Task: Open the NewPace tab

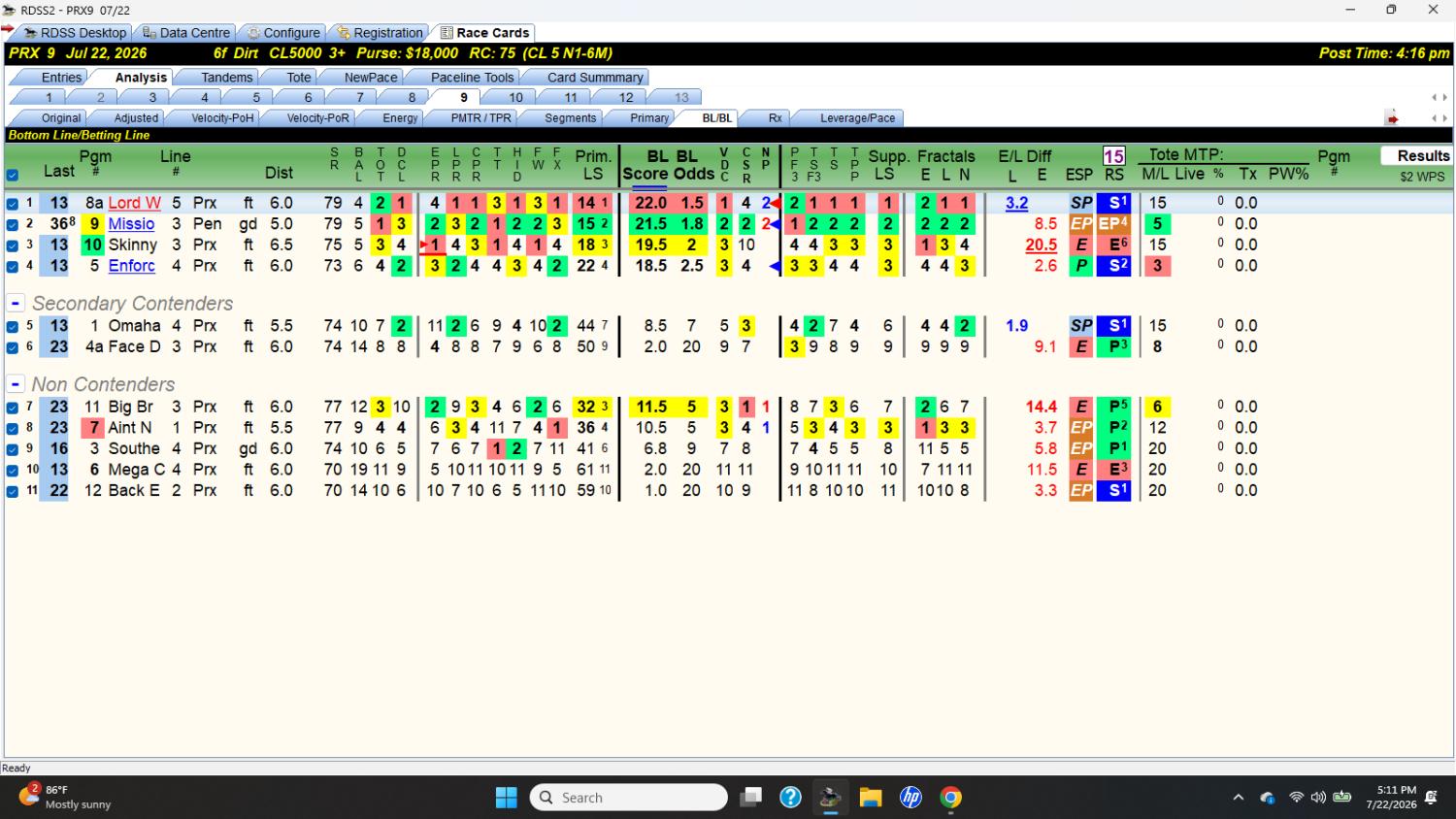Action: click(x=370, y=77)
